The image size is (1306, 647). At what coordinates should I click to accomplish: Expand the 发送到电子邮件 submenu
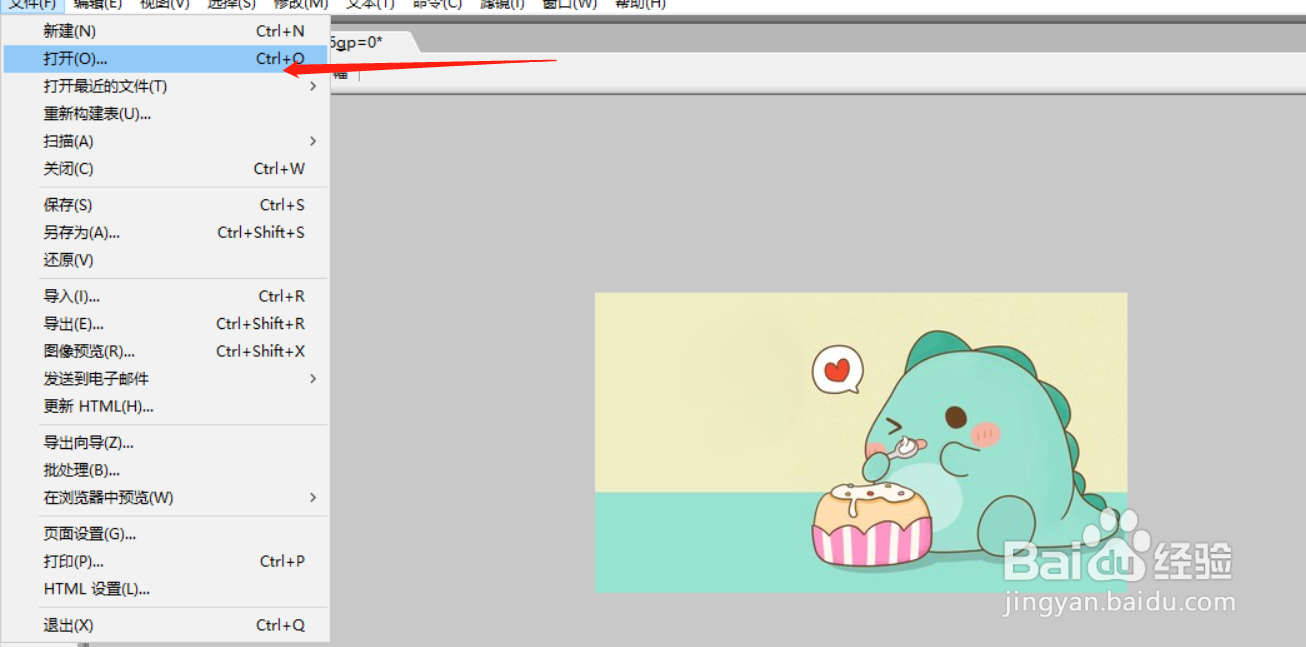click(166, 379)
